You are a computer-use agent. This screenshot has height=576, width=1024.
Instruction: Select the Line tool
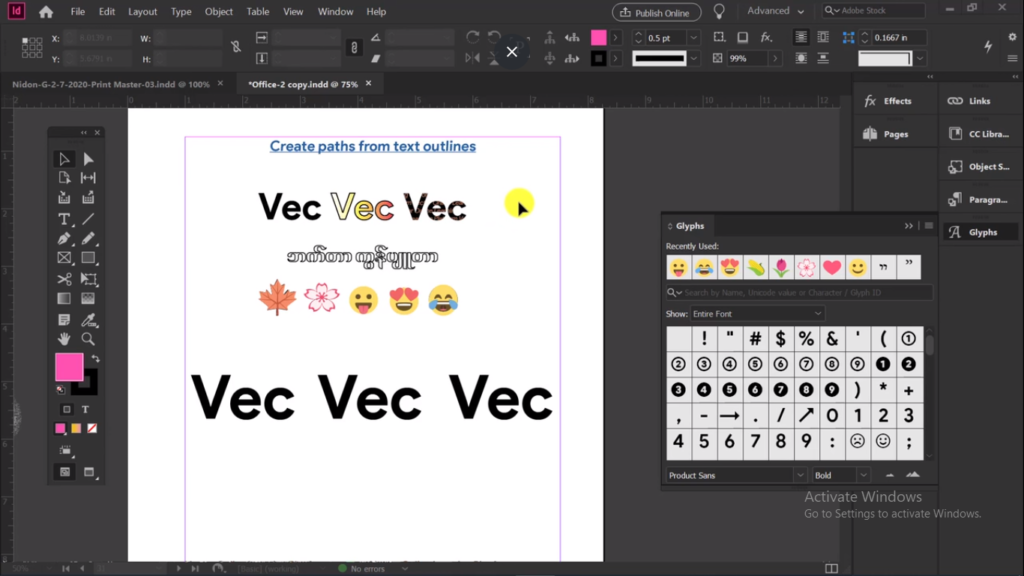pos(88,219)
